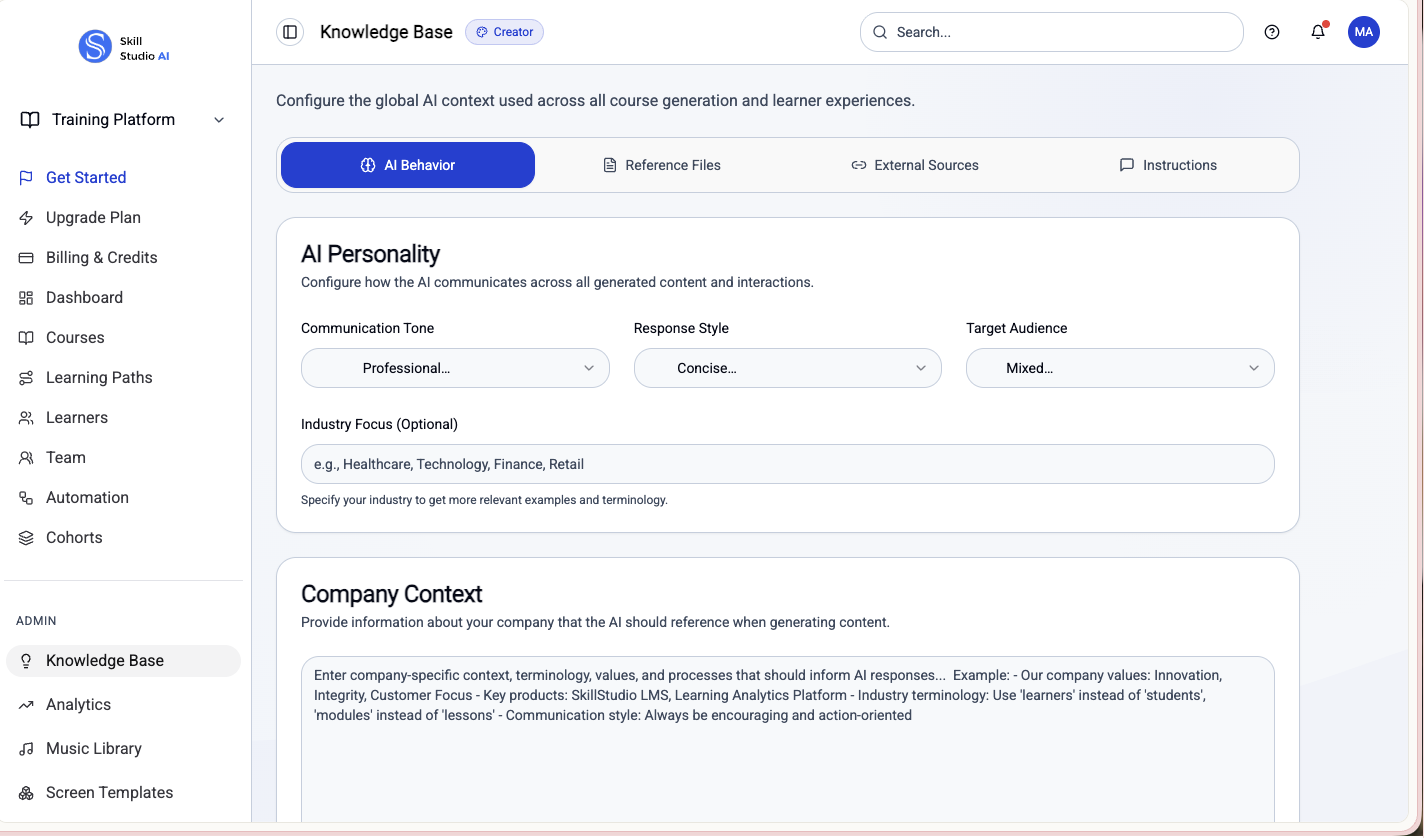The width and height of the screenshot is (1424, 838).
Task: Expand the Response Style dropdown
Action: tap(787, 368)
